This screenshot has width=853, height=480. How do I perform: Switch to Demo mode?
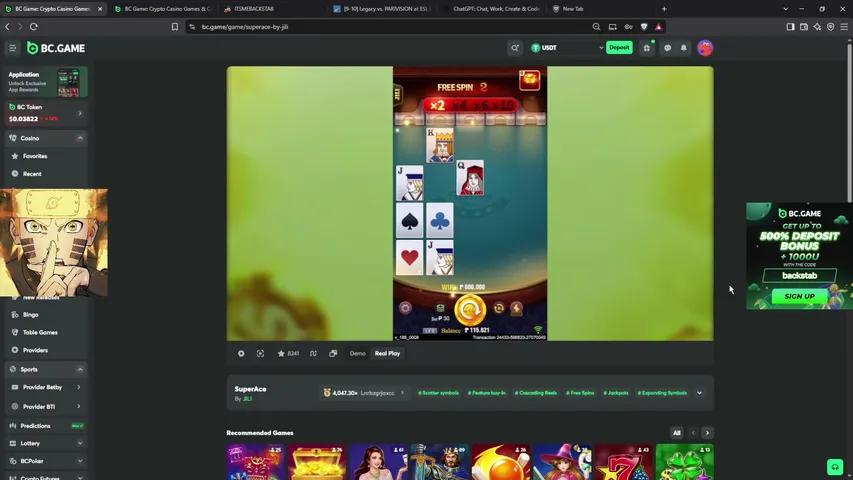(x=357, y=353)
